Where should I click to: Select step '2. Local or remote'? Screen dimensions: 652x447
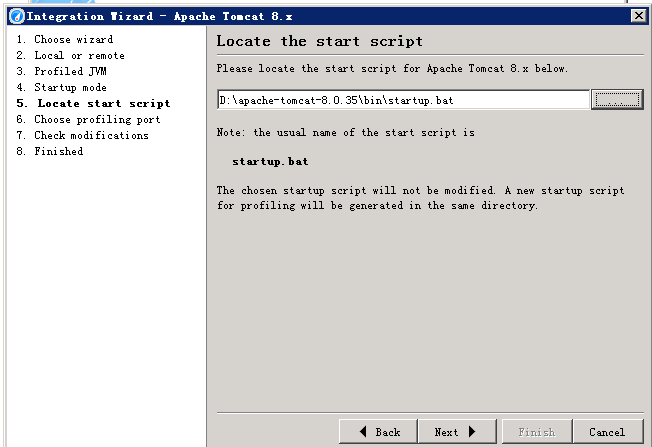tap(71, 55)
